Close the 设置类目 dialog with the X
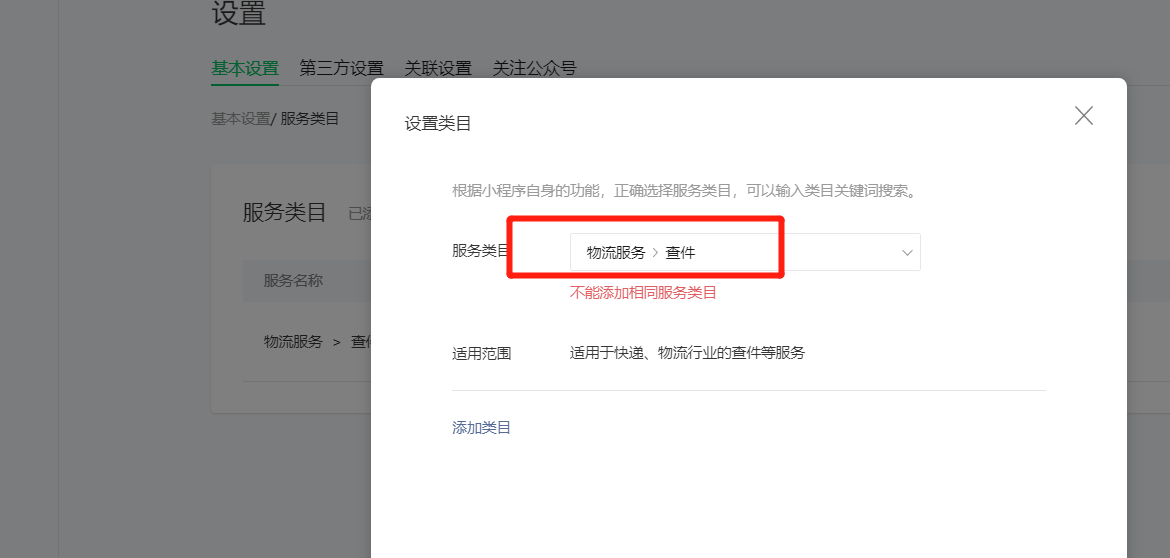This screenshot has width=1170, height=558. (1083, 116)
